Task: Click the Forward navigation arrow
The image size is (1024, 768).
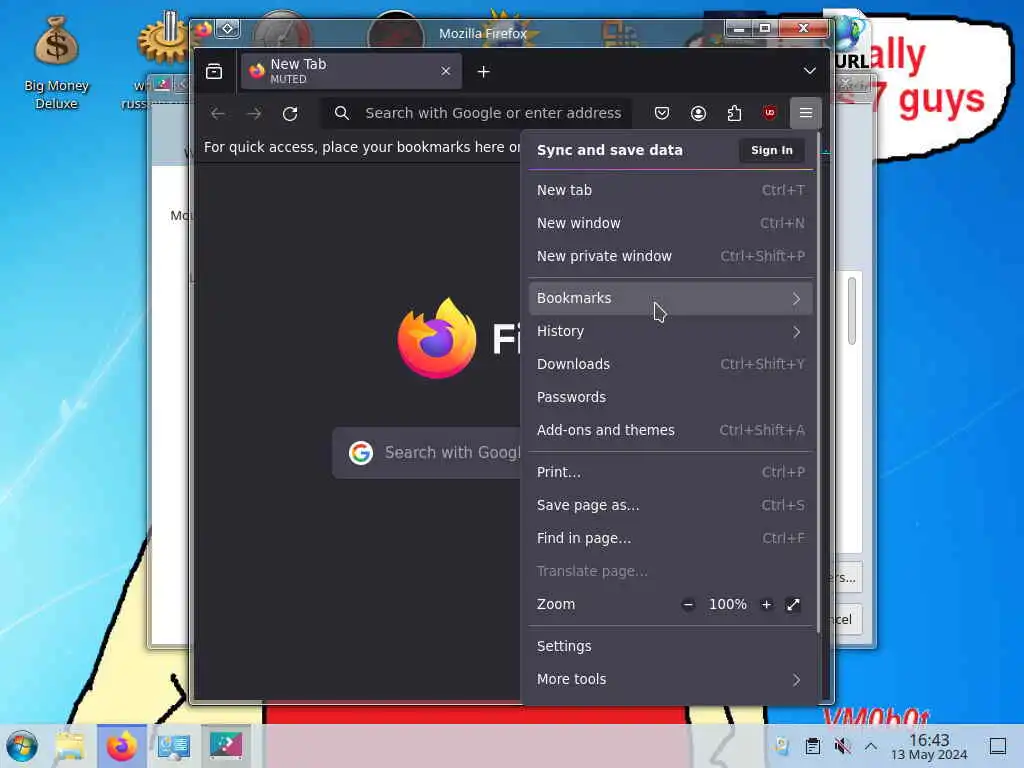Action: click(x=253, y=114)
